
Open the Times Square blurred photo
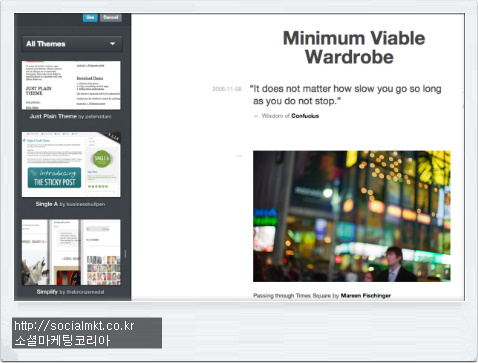pos(352,216)
